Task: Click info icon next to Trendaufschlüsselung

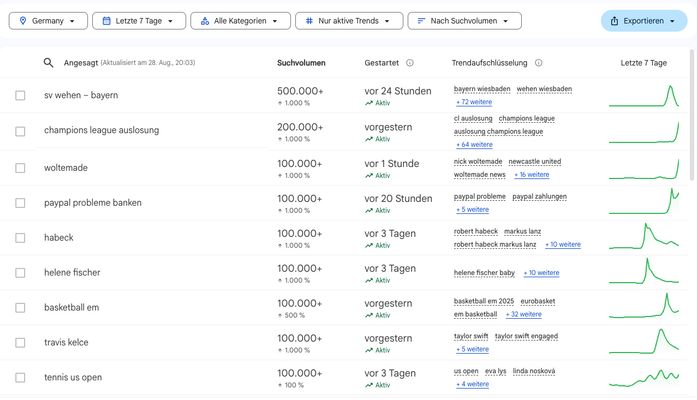Action: [538, 63]
